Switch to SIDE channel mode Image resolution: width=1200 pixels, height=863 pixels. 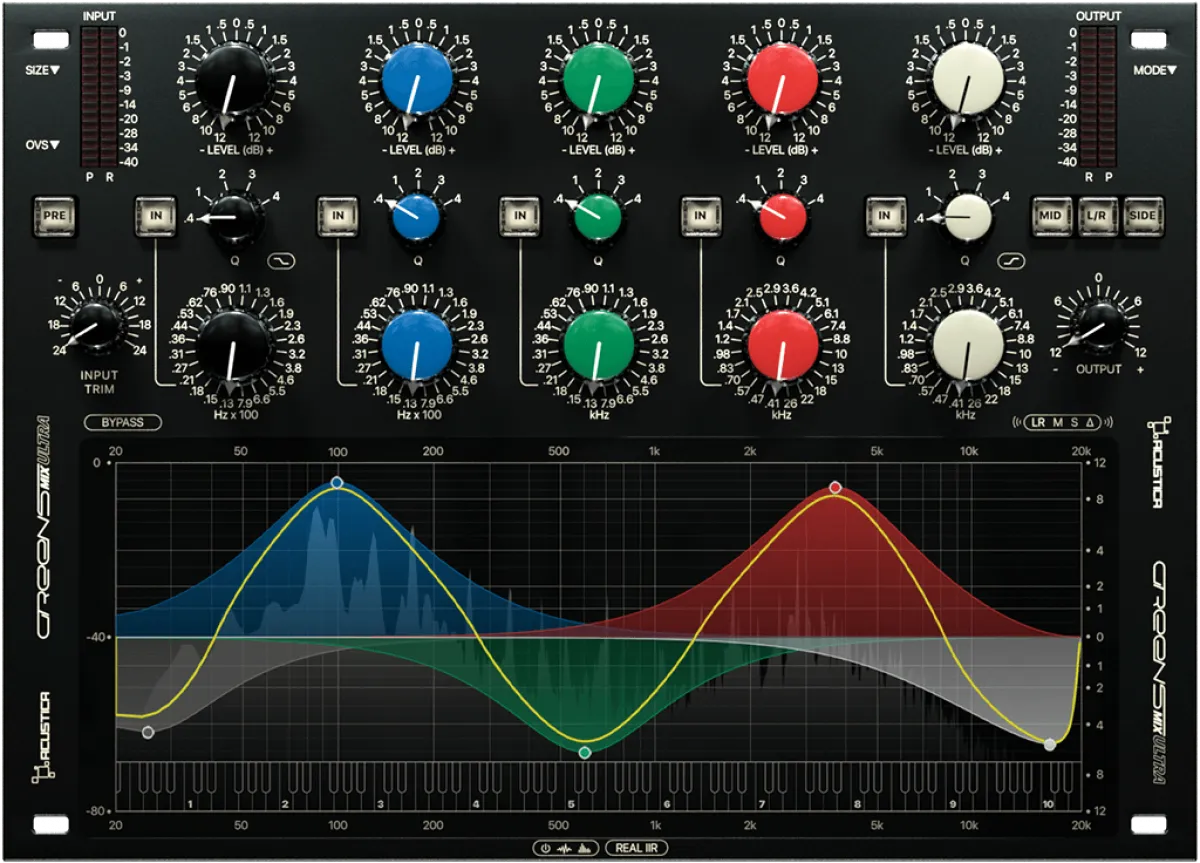coord(1143,213)
